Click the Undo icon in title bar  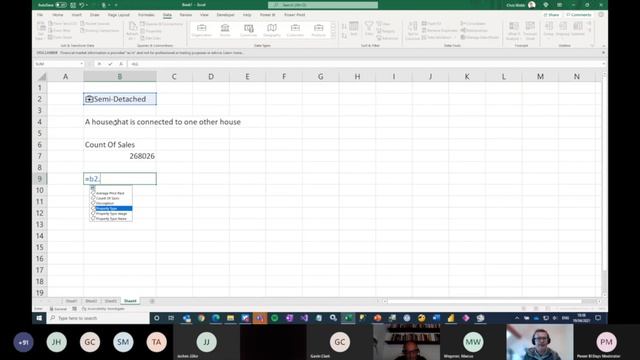click(82, 5)
